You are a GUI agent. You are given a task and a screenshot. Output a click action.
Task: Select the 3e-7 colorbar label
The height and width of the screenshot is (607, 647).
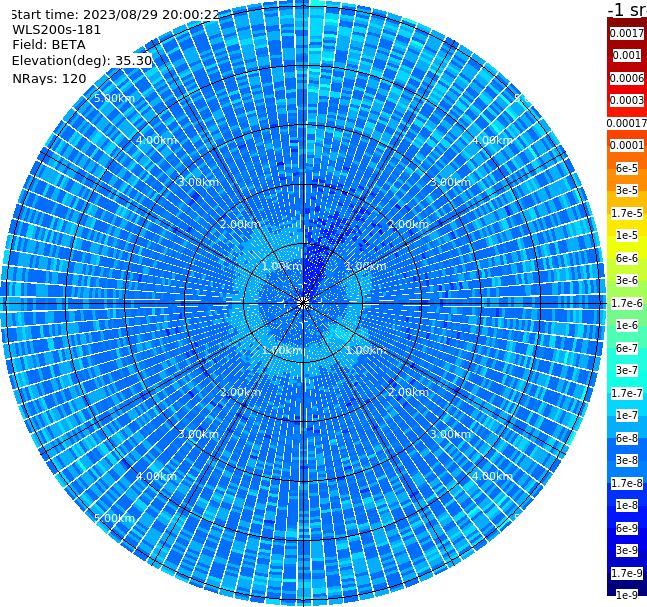click(x=626, y=370)
